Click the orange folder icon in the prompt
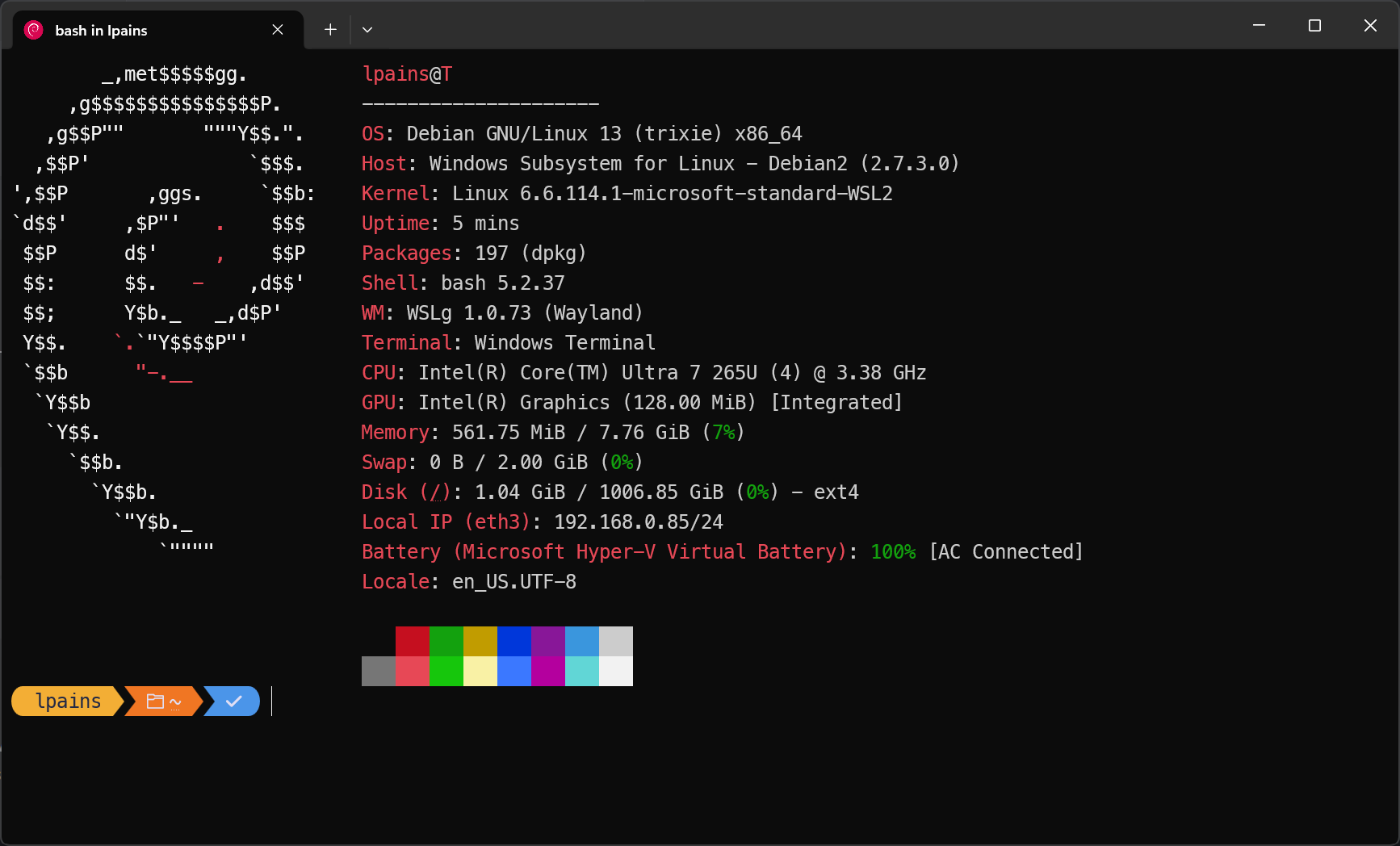This screenshot has height=846, width=1400. (155, 702)
